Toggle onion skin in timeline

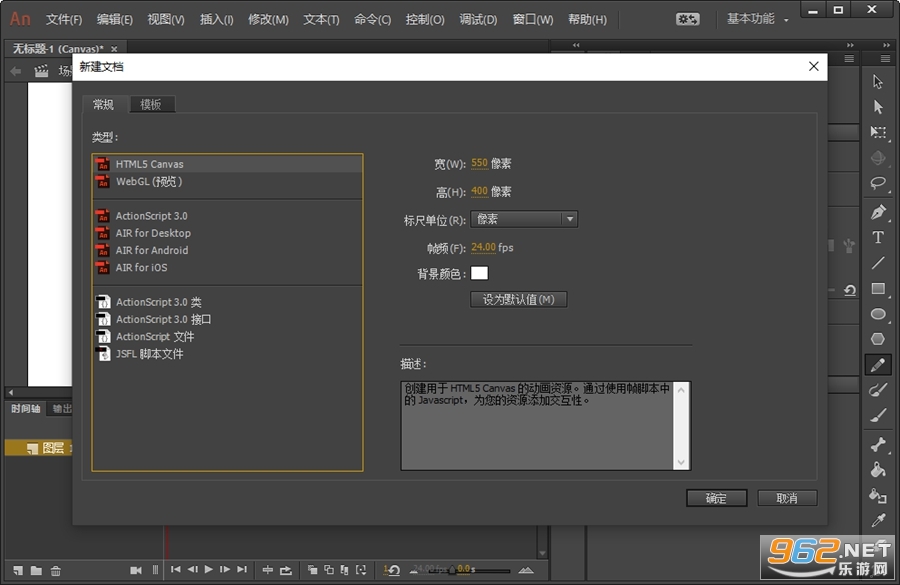point(312,569)
